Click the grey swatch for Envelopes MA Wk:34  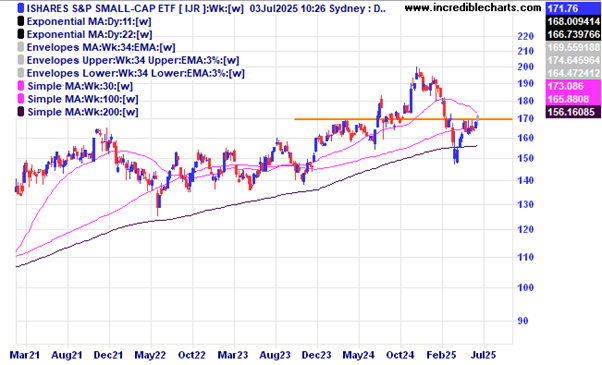tap(21, 47)
